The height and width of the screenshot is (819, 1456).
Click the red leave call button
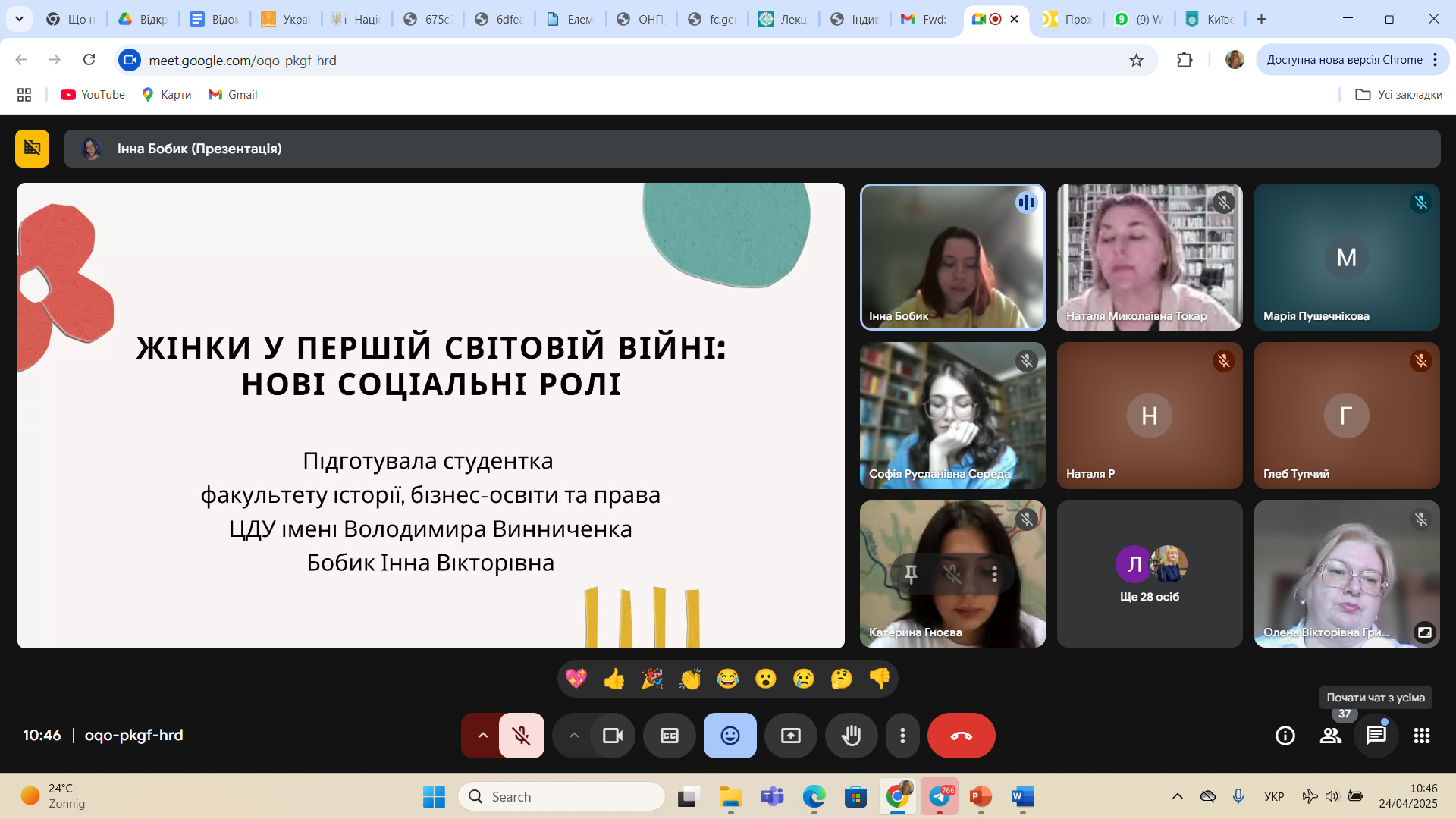(961, 736)
